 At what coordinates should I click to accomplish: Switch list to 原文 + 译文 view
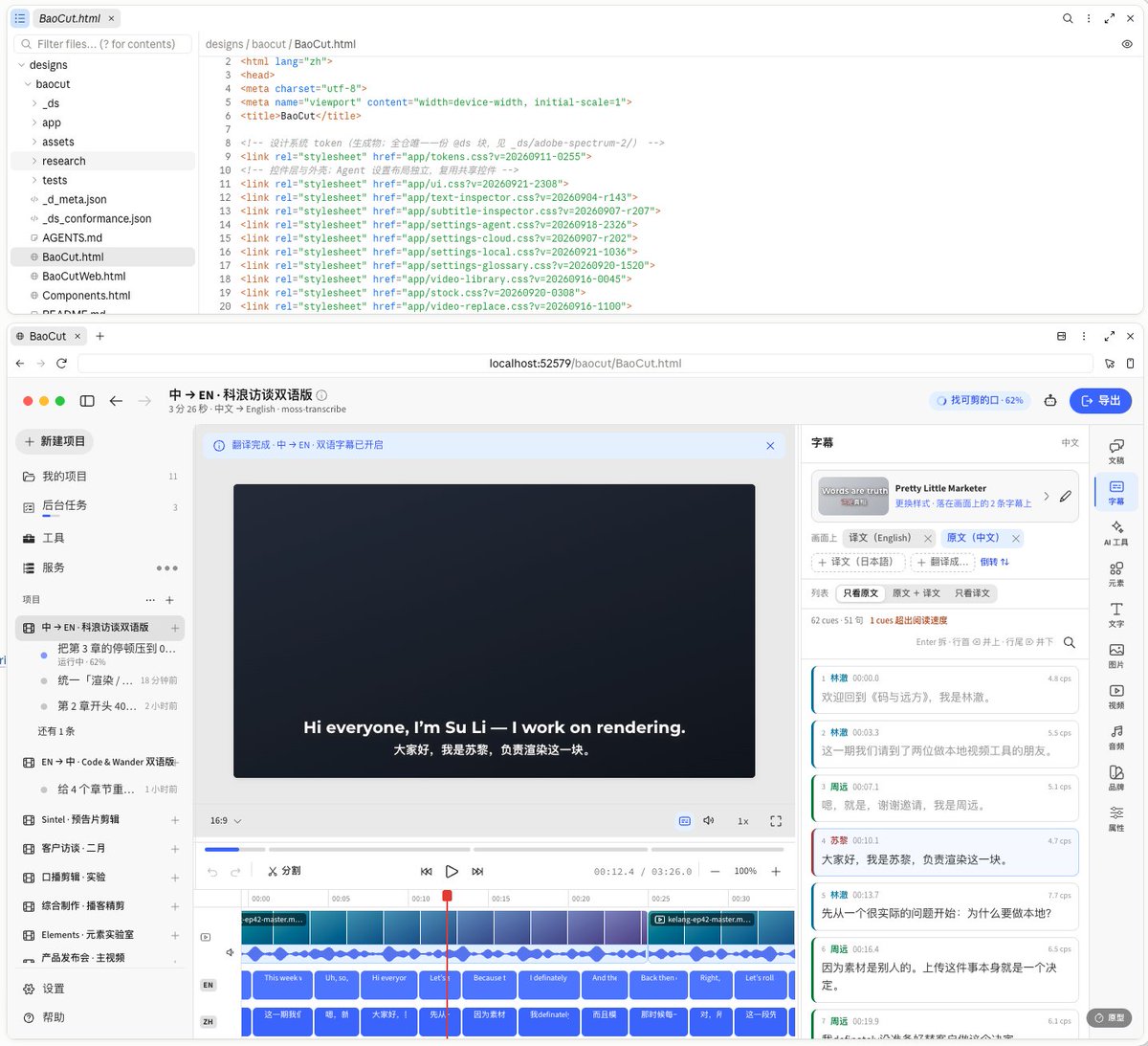click(916, 593)
